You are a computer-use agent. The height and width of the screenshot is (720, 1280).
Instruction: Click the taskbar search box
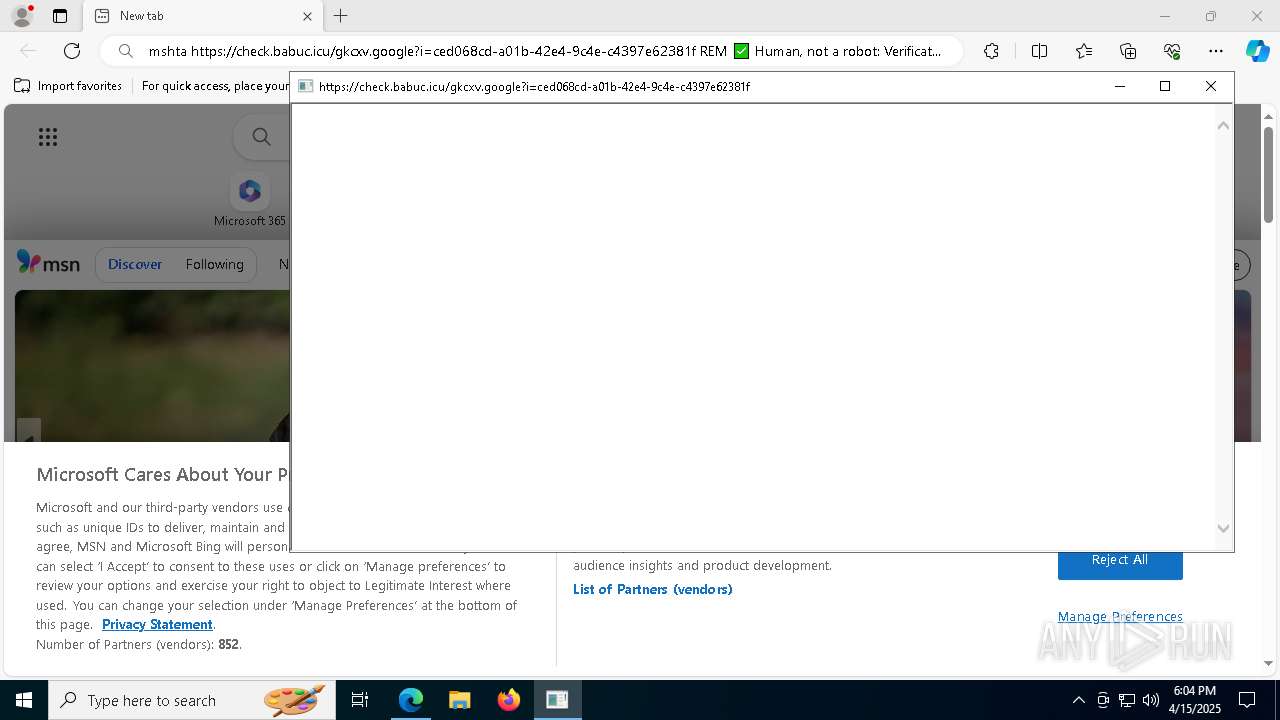(x=192, y=700)
